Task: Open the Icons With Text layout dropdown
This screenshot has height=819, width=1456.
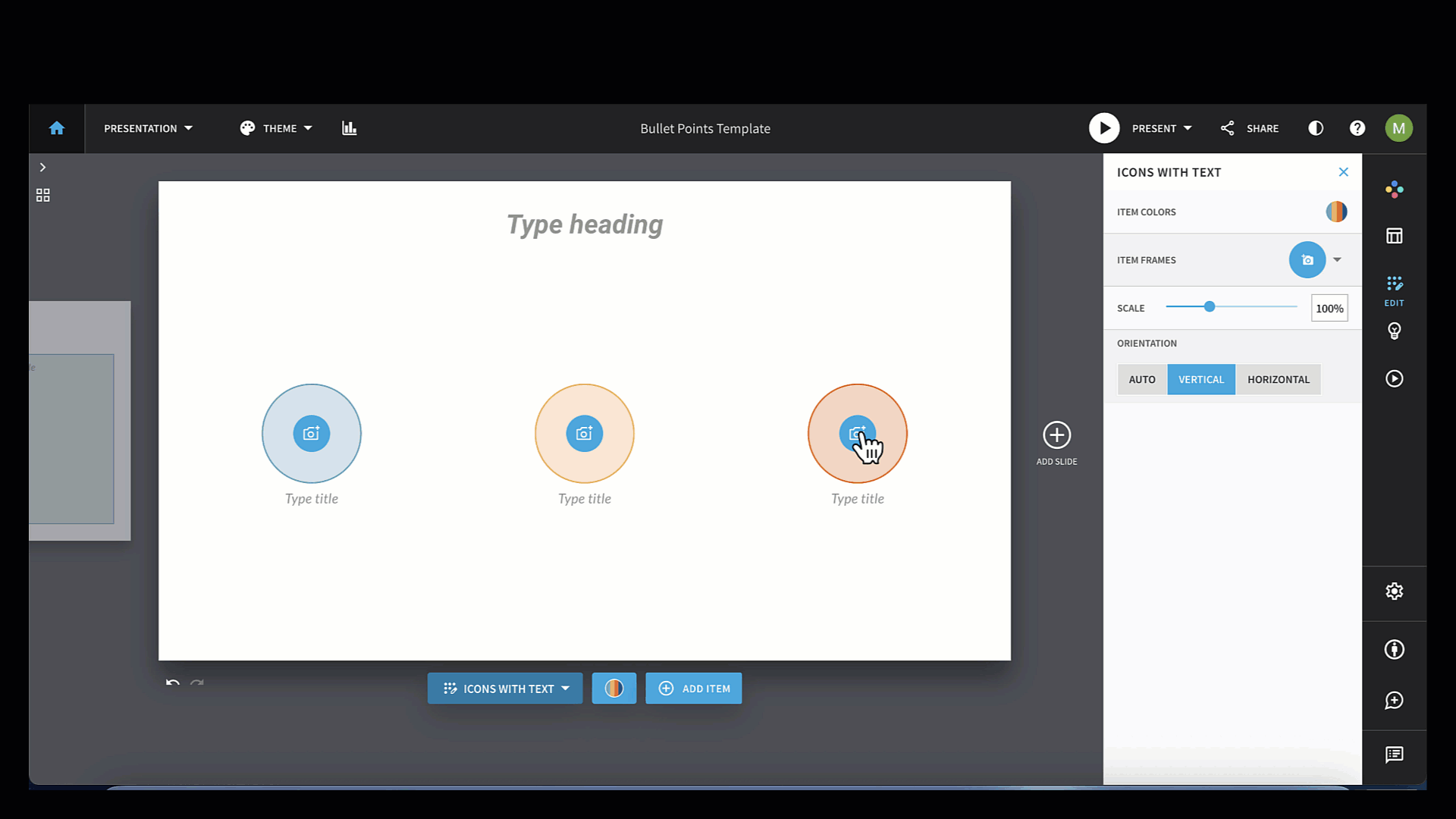Action: click(505, 688)
